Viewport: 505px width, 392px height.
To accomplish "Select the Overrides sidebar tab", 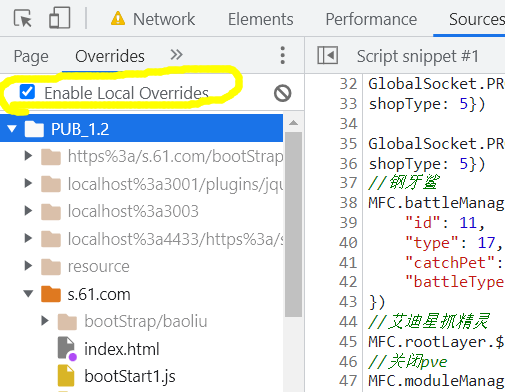I will 110,56.
